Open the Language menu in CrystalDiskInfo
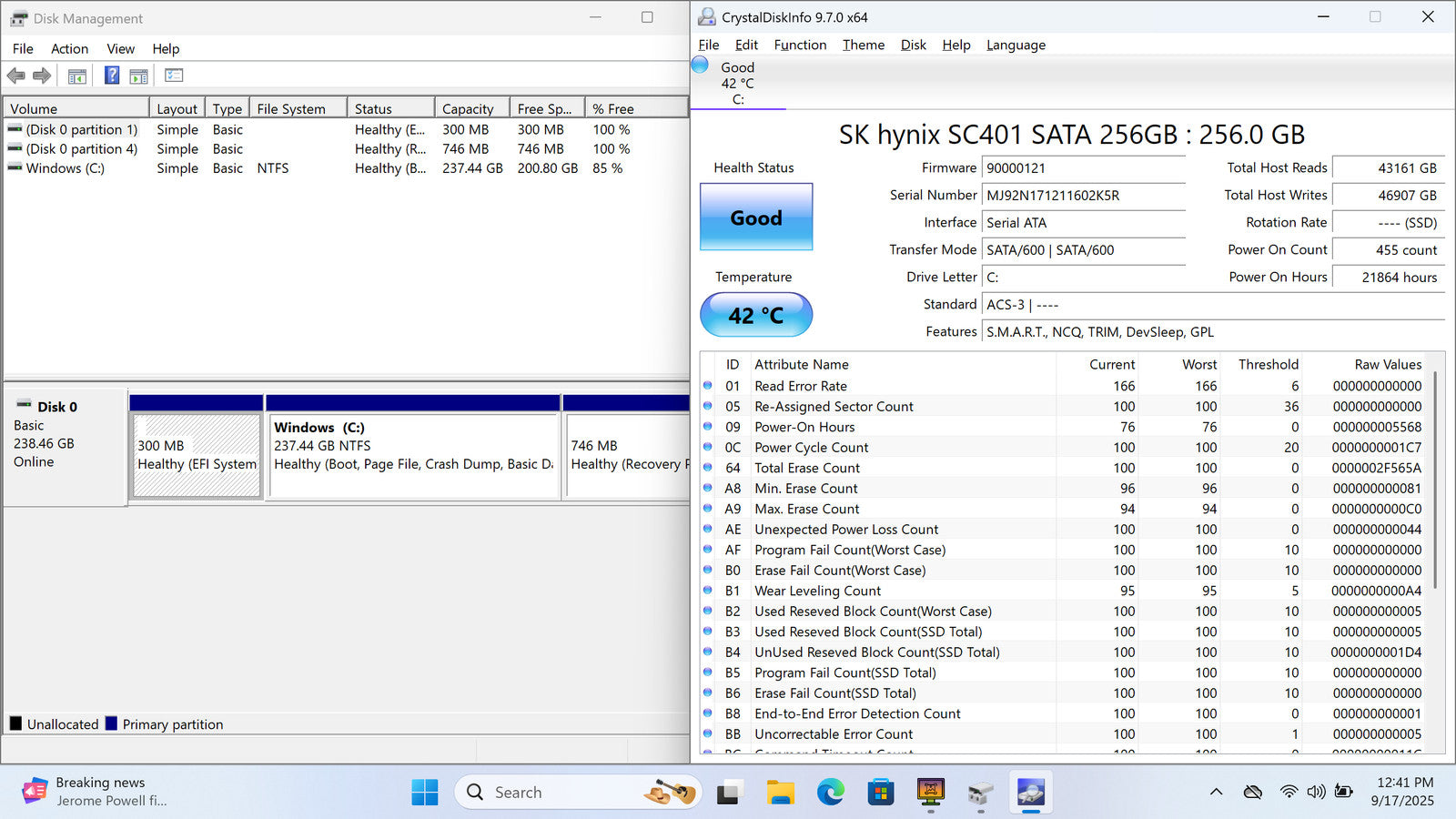This screenshot has width=1456, height=819. tap(1016, 45)
